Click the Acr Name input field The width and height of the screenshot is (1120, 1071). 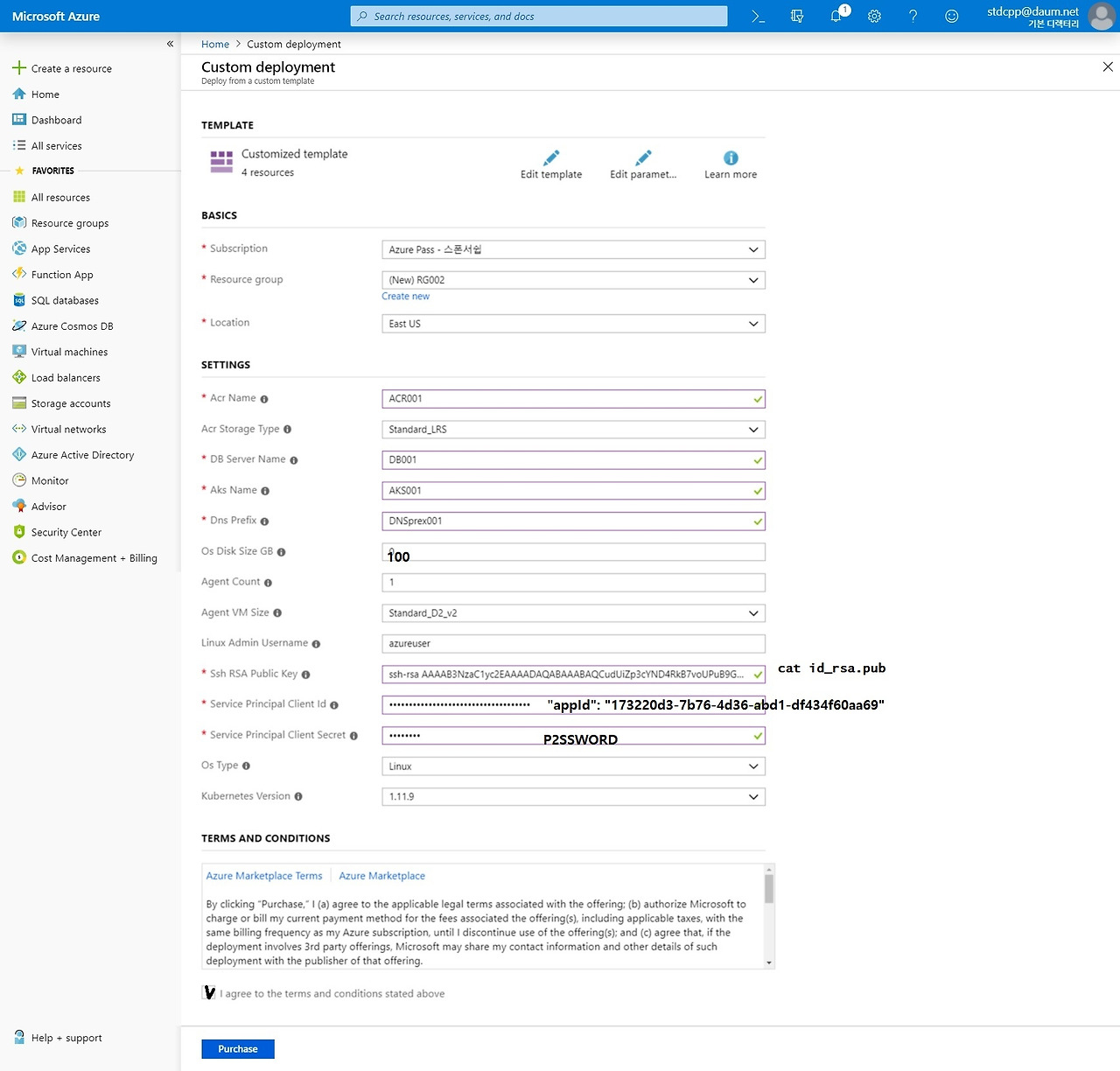pos(573,399)
